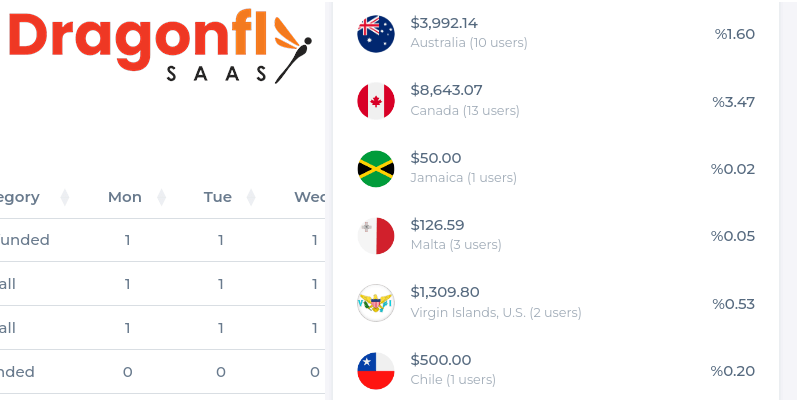Image resolution: width=800 pixels, height=400 pixels.
Task: Click the Canada %3.47 percentage value
Action: pos(734,102)
